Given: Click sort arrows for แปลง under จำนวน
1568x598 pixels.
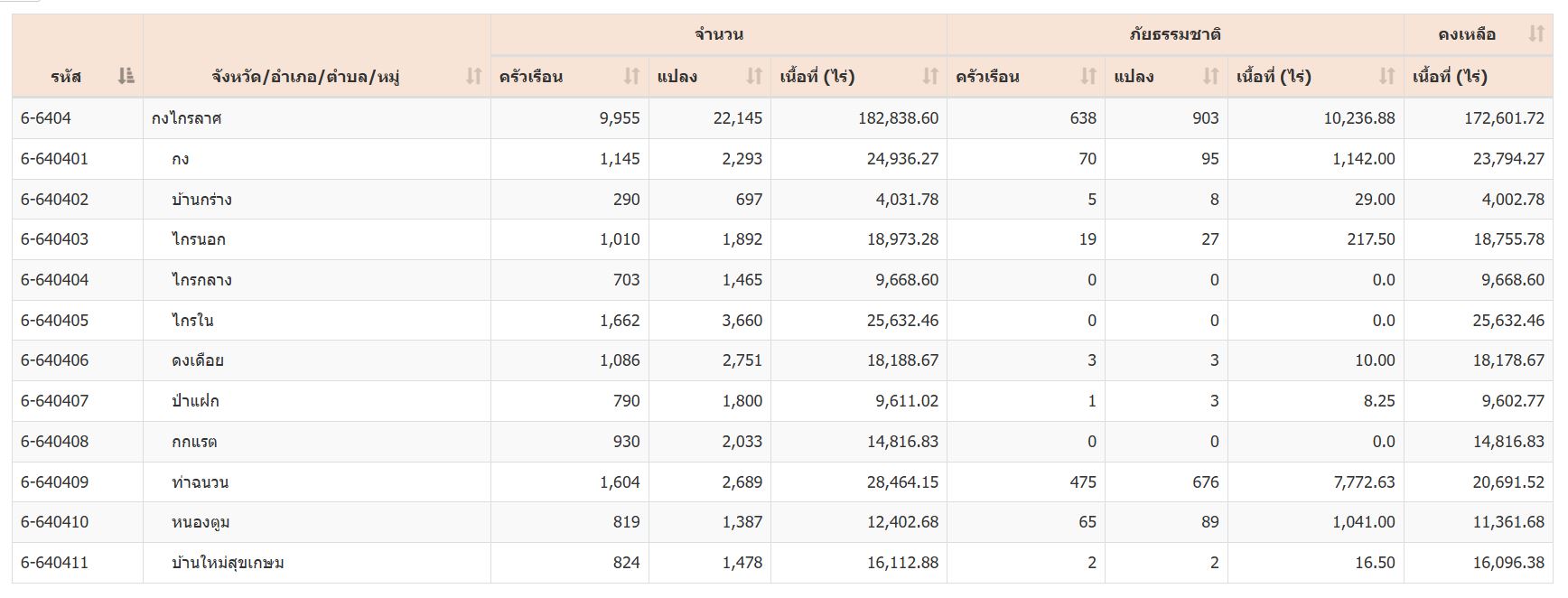Looking at the screenshot, I should tap(754, 77).
